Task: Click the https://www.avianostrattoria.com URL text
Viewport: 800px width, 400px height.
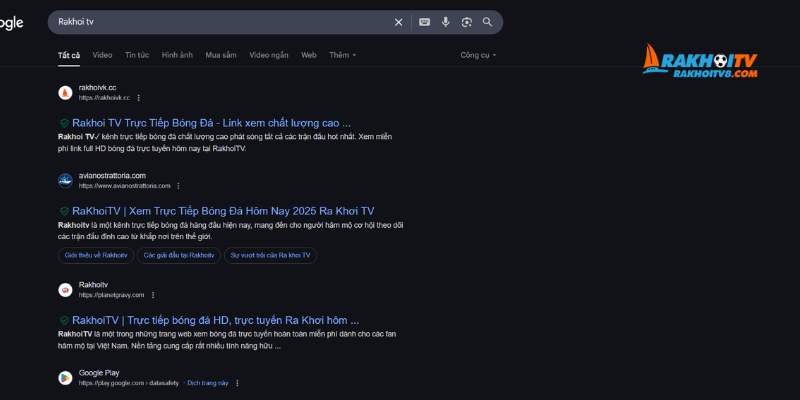Action: coord(124,186)
